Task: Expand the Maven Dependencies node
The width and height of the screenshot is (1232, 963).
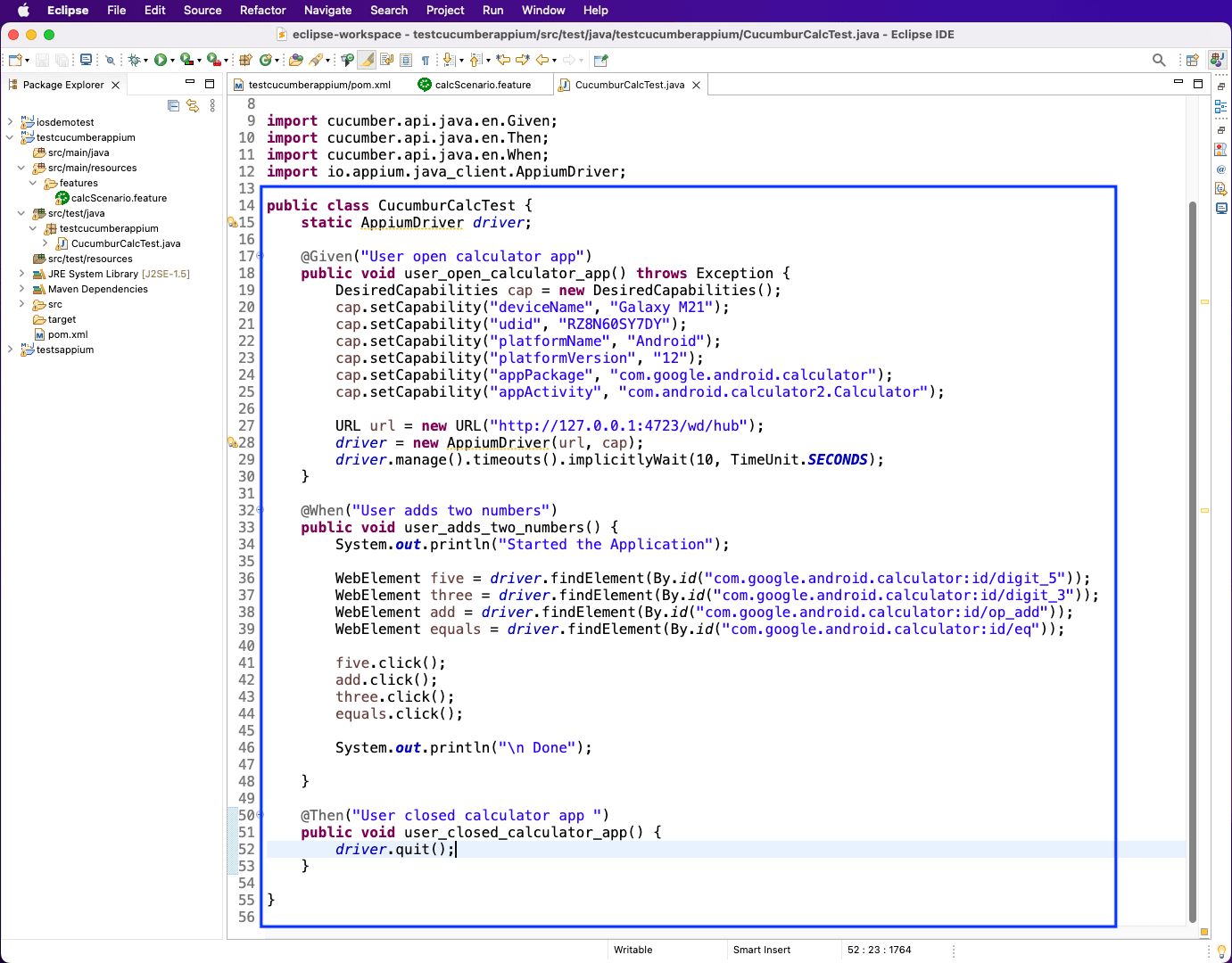Action: tap(21, 289)
